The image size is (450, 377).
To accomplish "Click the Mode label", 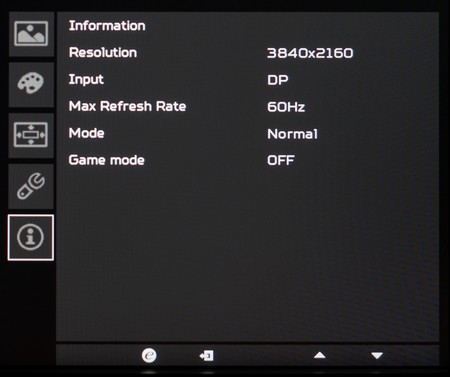I will (86, 133).
